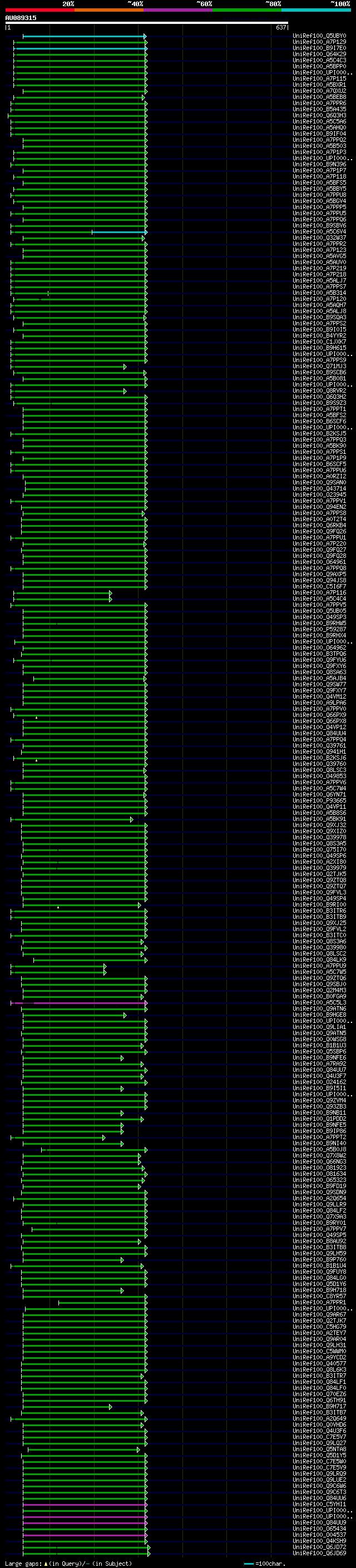Select the UniRef100_O04537 label
Screen dimensions: 356x1568
319,1535
